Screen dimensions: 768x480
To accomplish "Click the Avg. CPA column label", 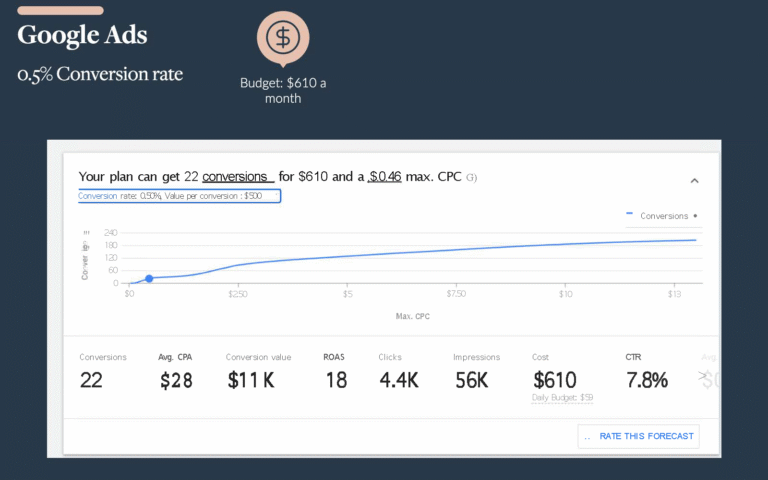I will pos(175,357).
